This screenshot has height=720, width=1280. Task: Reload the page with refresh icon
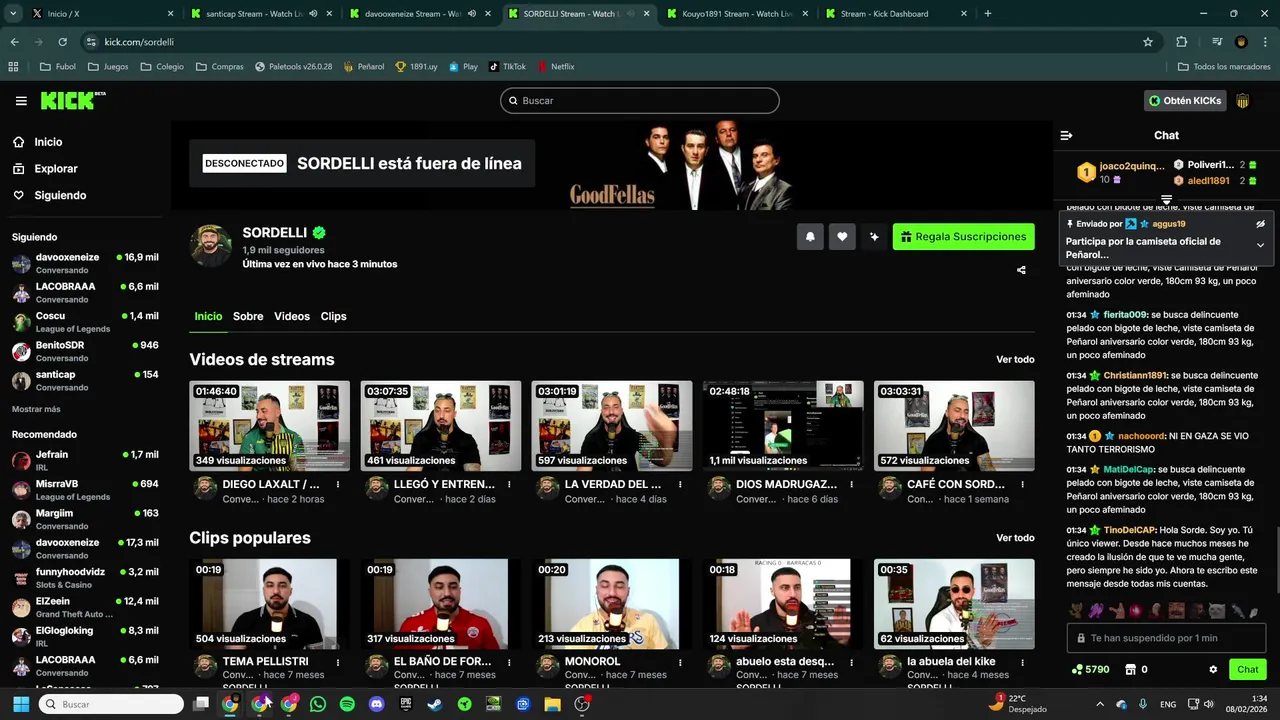click(x=62, y=42)
